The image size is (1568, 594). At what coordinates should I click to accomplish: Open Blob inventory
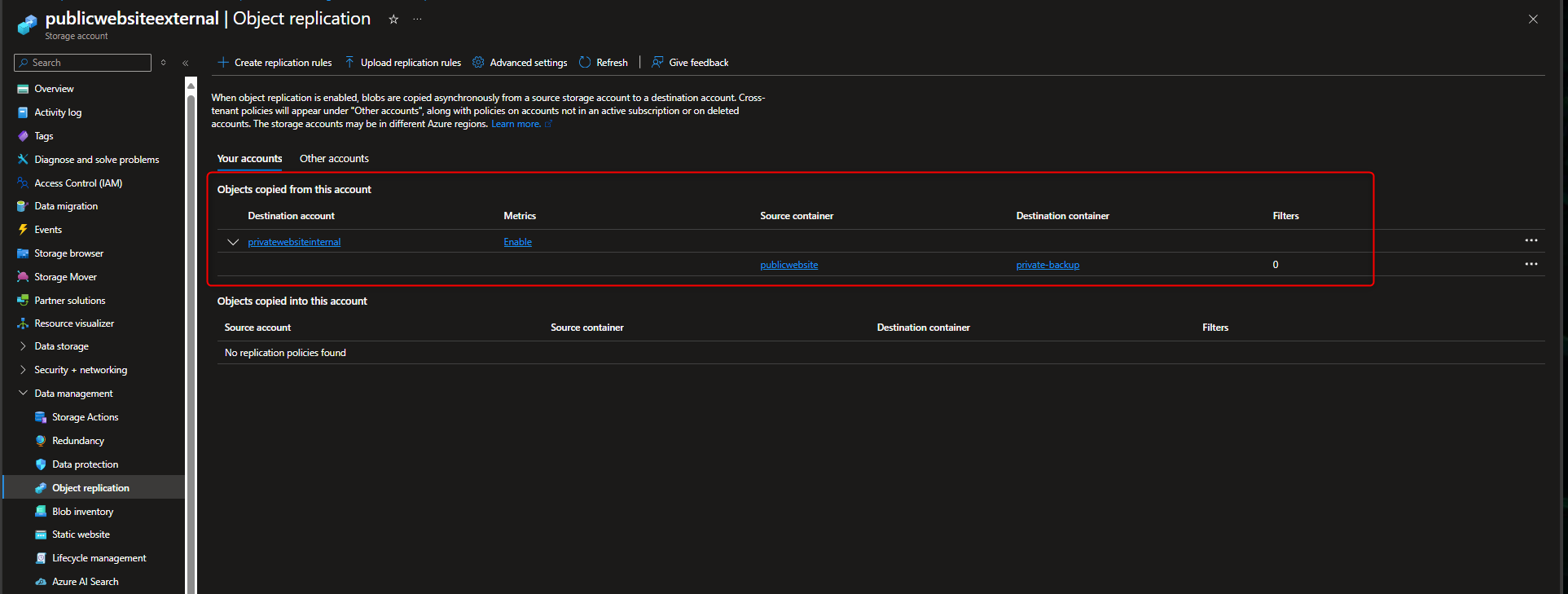point(82,512)
